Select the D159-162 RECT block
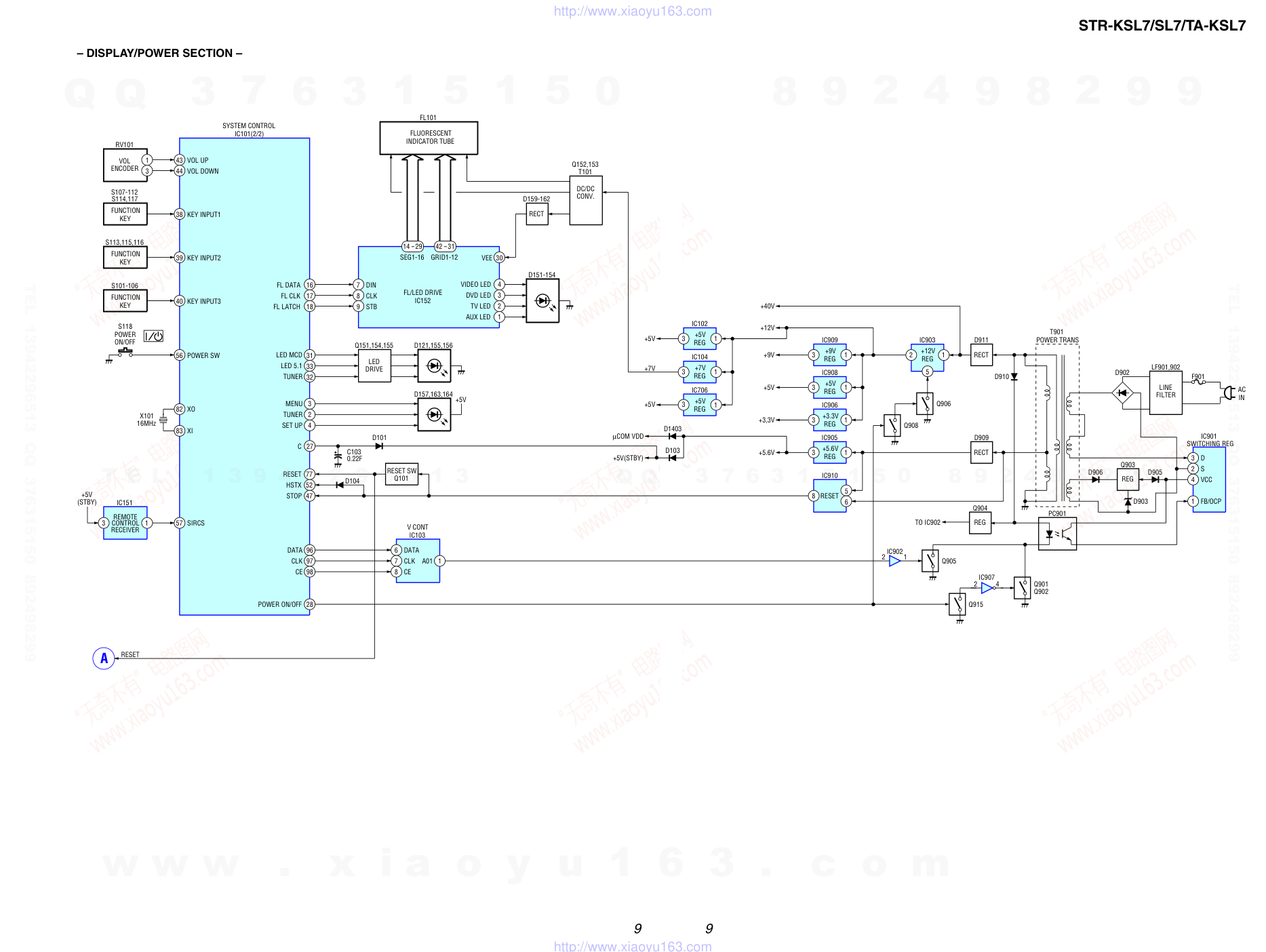Image resolution: width=1266 pixels, height=952 pixels. point(537,214)
